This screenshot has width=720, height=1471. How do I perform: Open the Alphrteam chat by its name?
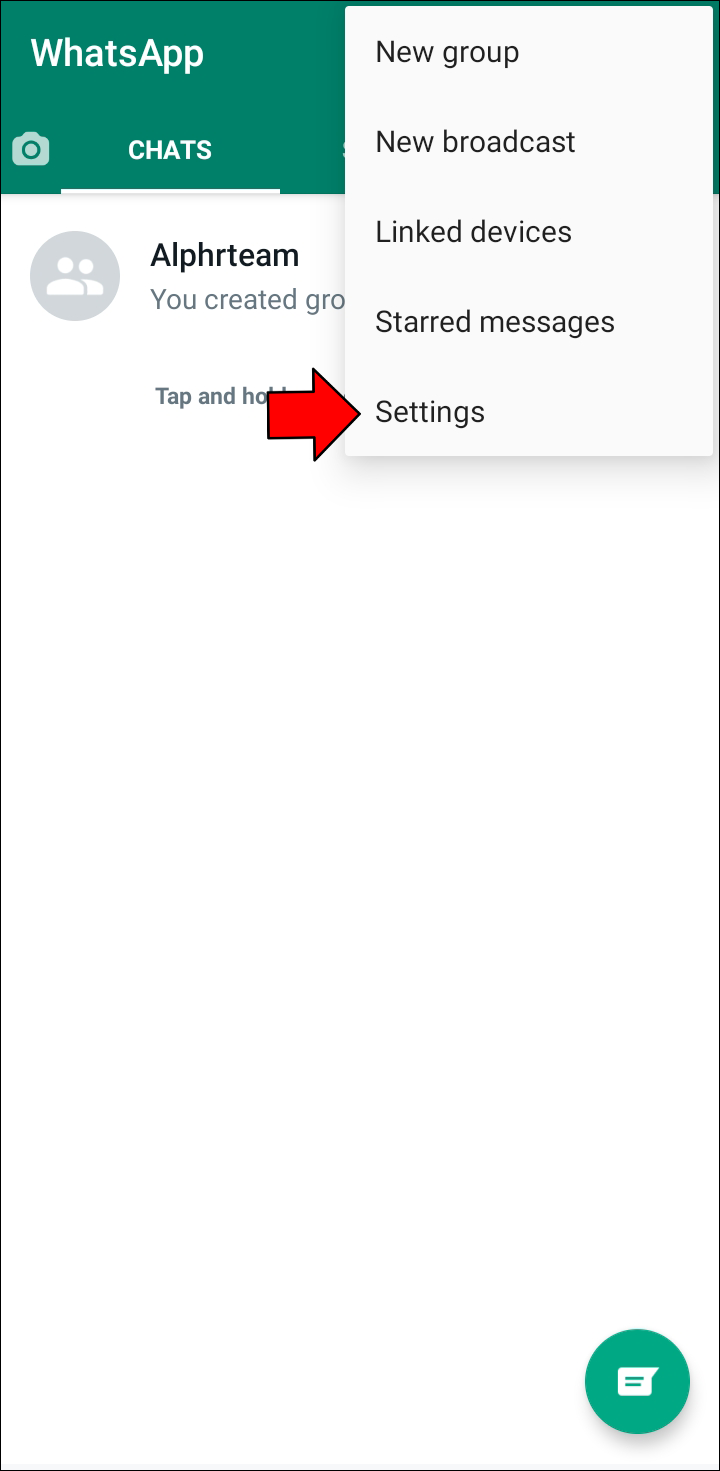coord(224,255)
